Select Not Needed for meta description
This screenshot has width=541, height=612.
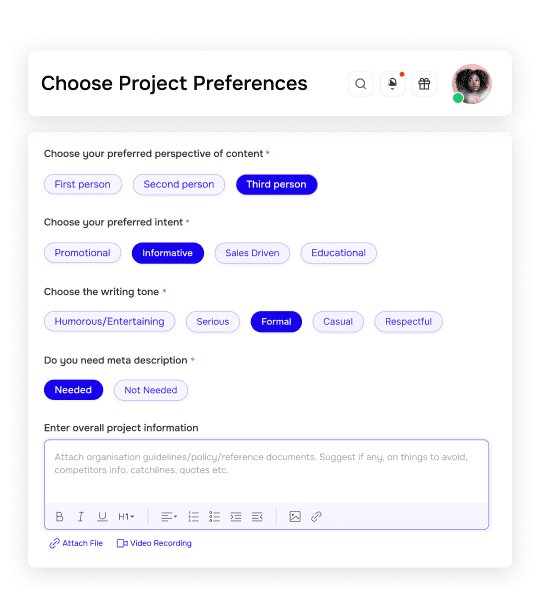(x=151, y=390)
